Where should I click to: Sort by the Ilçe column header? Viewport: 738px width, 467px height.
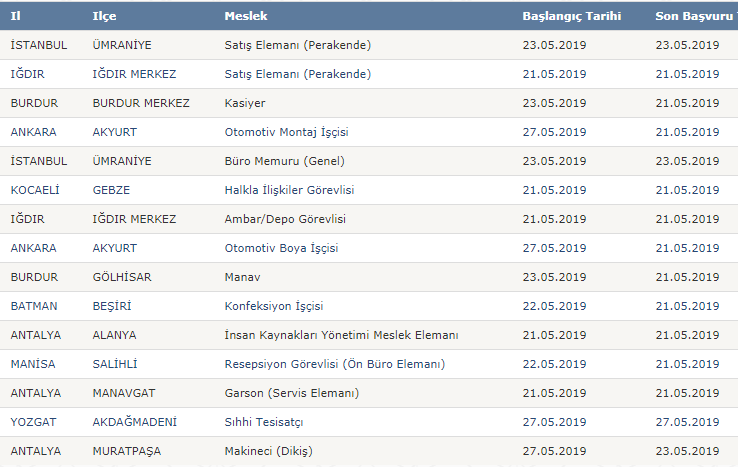(104, 16)
